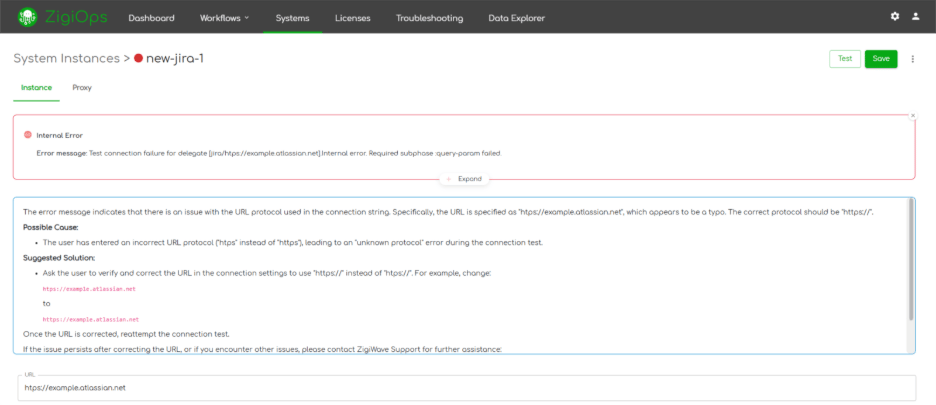Click the 'Possible Cause:' heading
Image resolution: width=936 pixels, height=405 pixels.
click(x=51, y=228)
